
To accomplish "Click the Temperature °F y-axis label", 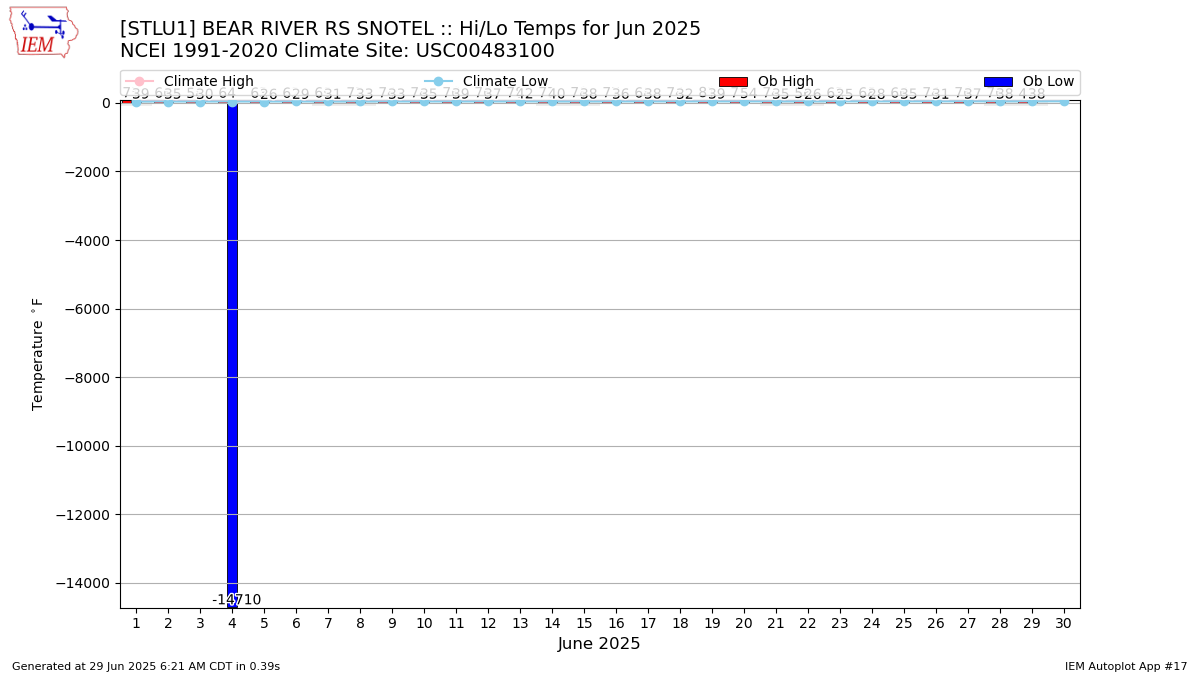I will pos(38,354).
